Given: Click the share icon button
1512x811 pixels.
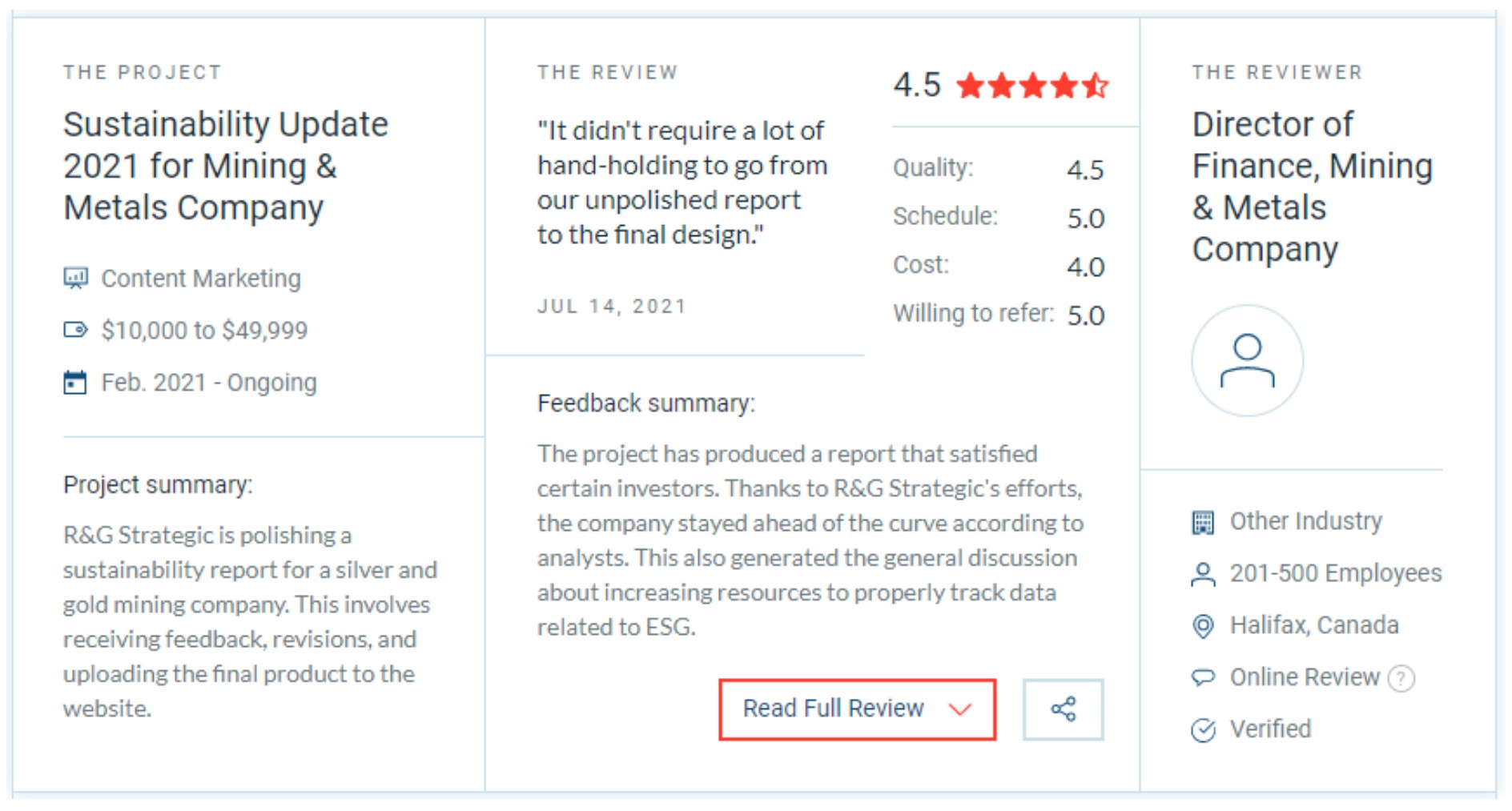Looking at the screenshot, I should [x=1063, y=709].
